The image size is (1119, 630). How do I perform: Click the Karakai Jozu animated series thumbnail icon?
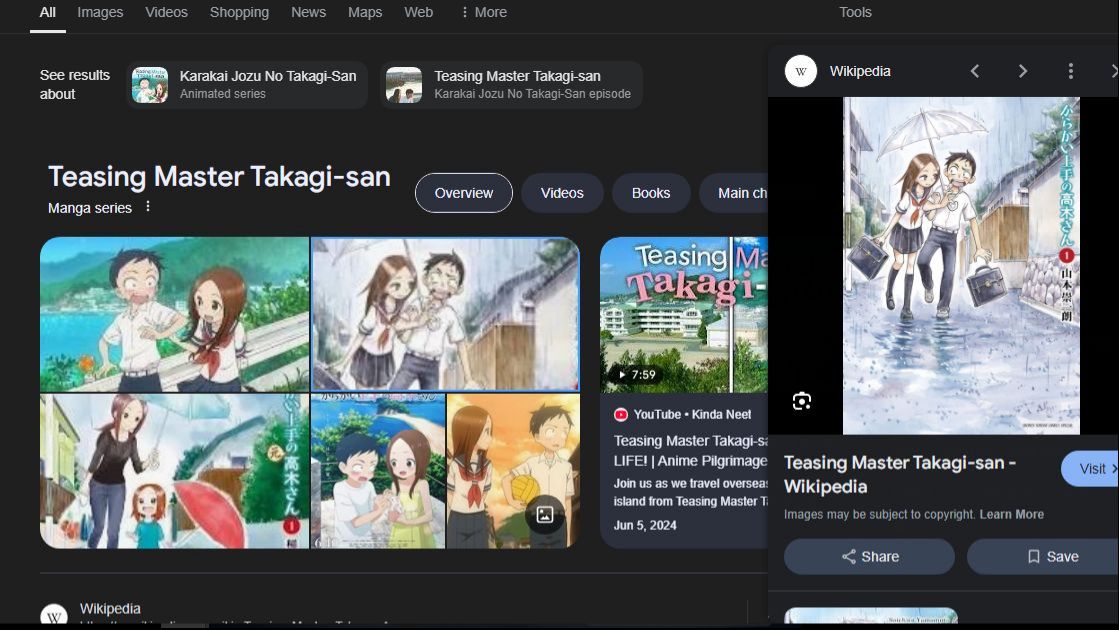pos(150,85)
